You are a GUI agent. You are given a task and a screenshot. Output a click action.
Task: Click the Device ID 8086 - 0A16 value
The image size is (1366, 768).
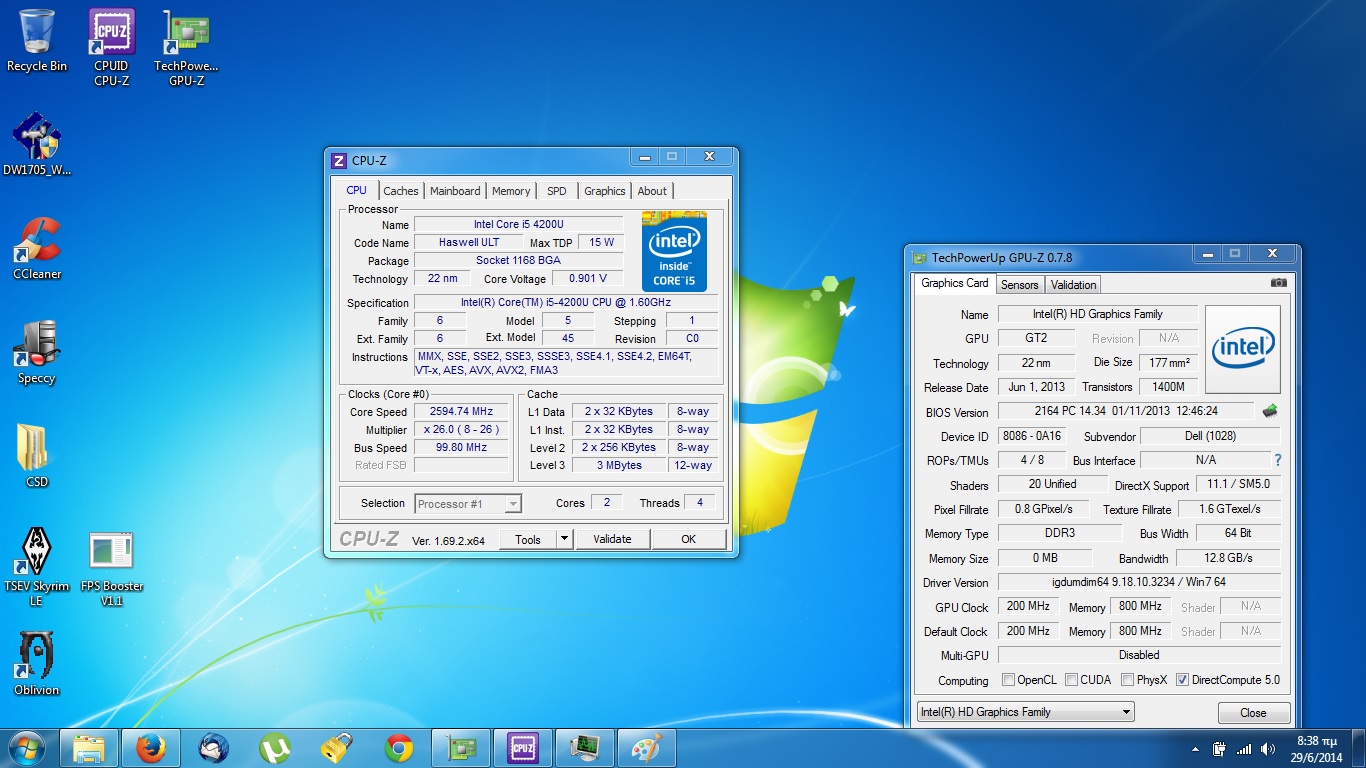tap(1032, 436)
